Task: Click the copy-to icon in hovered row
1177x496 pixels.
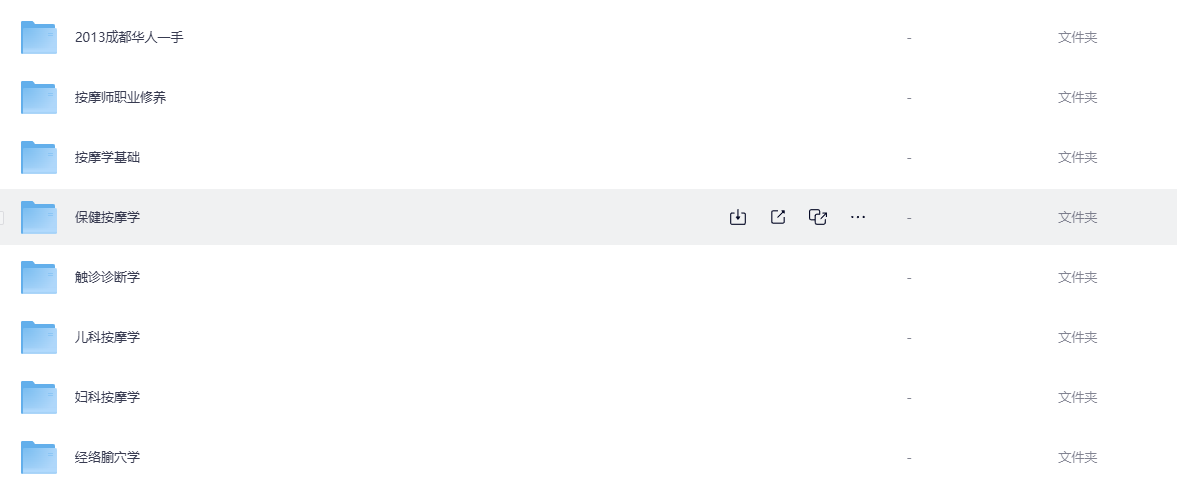Action: 818,217
